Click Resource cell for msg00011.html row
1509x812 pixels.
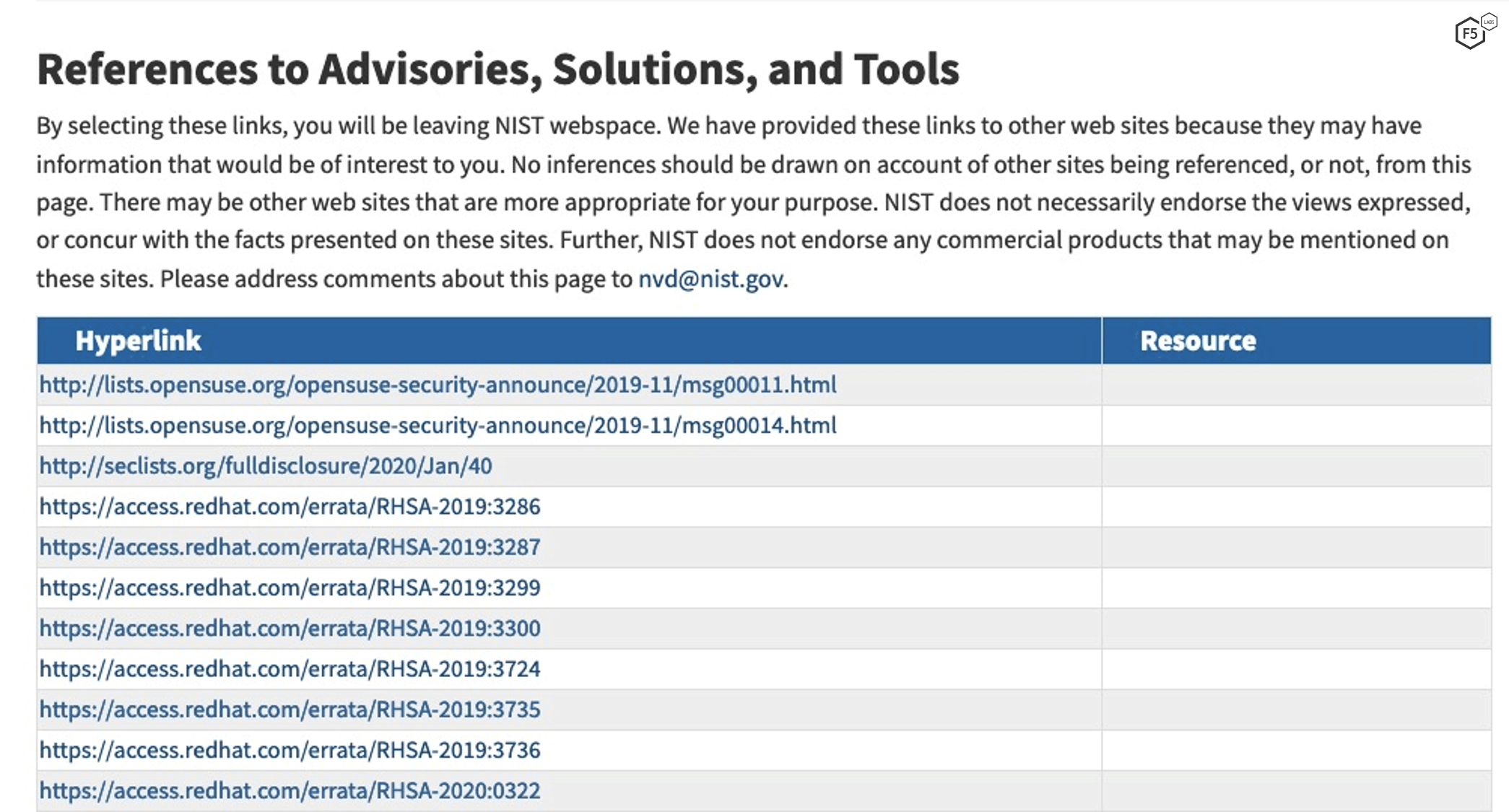point(1296,385)
